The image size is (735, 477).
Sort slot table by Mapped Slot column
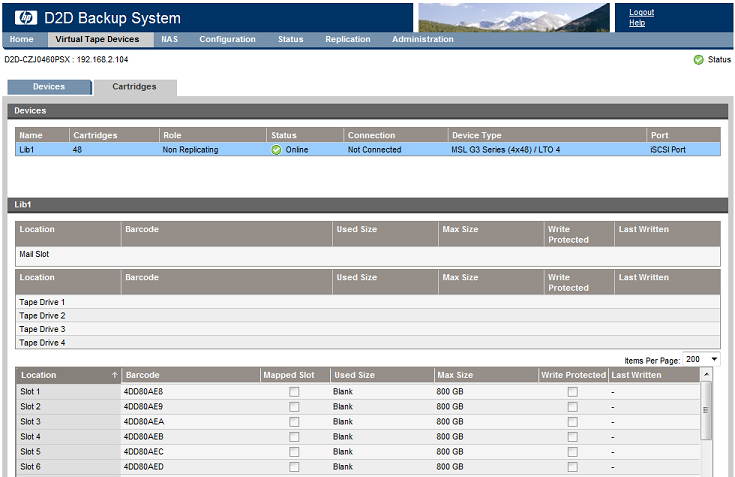coord(295,375)
